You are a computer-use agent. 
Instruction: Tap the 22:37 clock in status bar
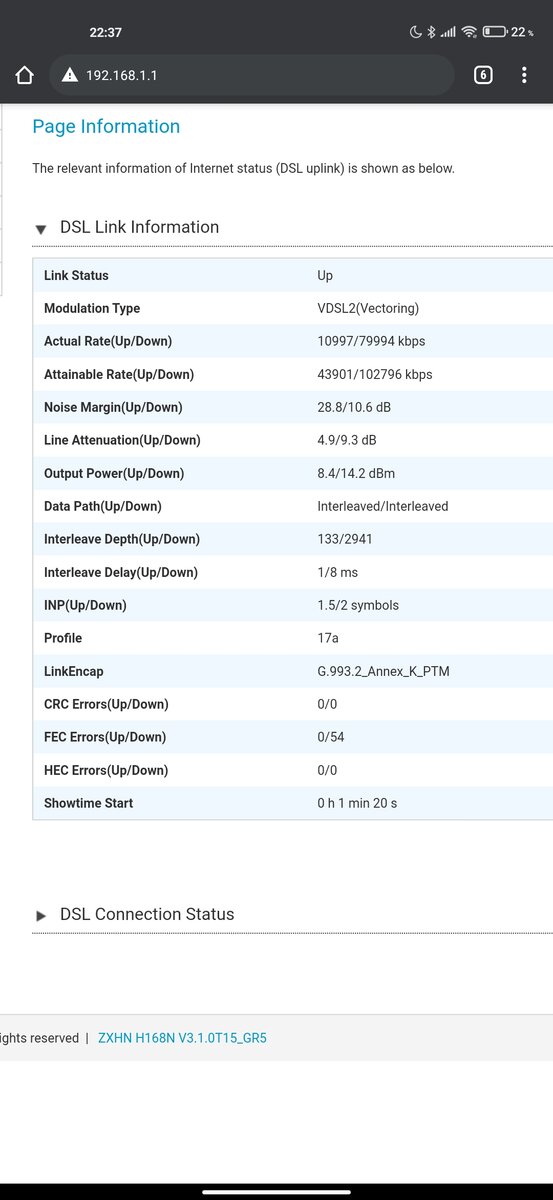[x=105, y=32]
